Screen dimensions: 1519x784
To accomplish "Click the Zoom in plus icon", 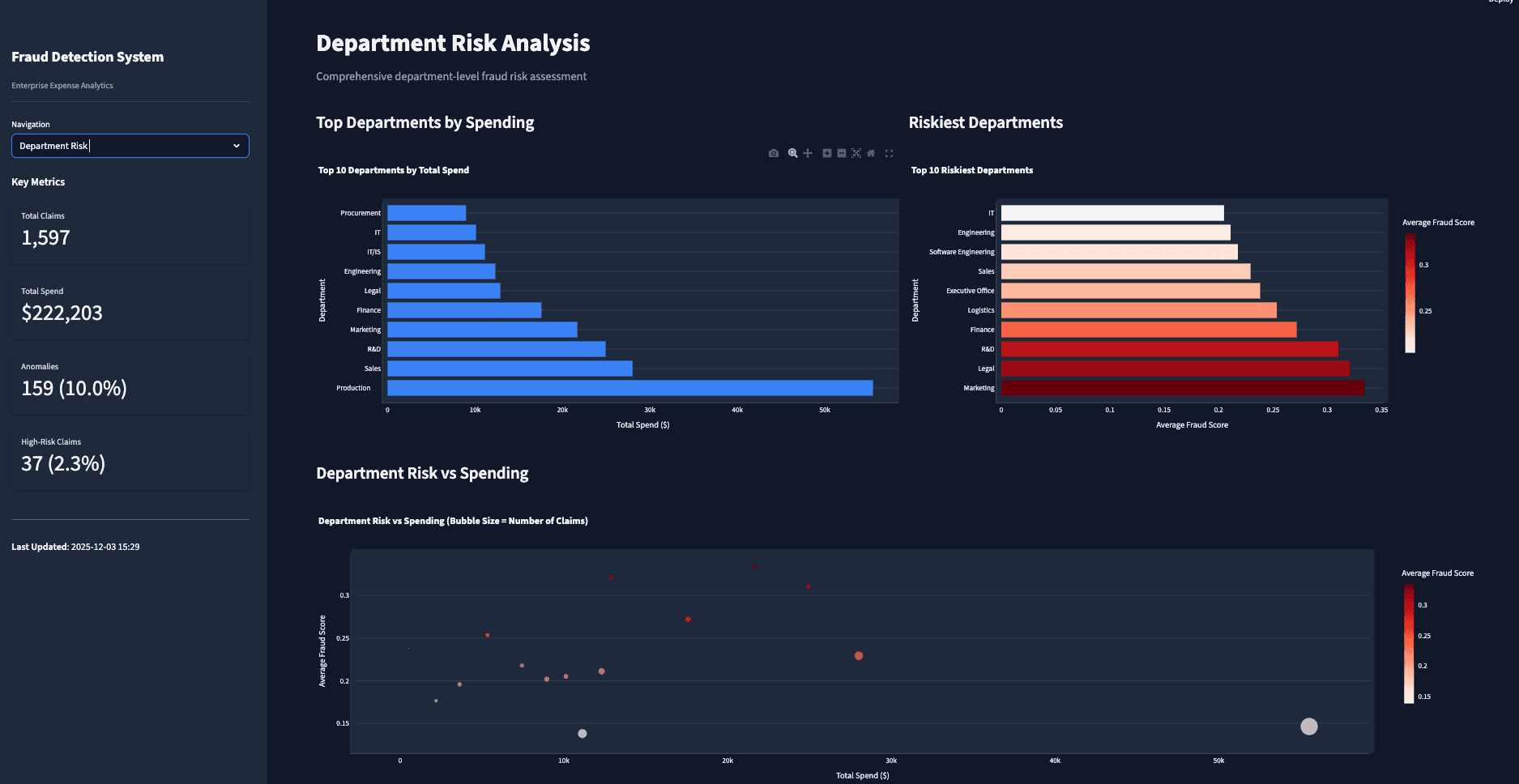I will (x=827, y=153).
